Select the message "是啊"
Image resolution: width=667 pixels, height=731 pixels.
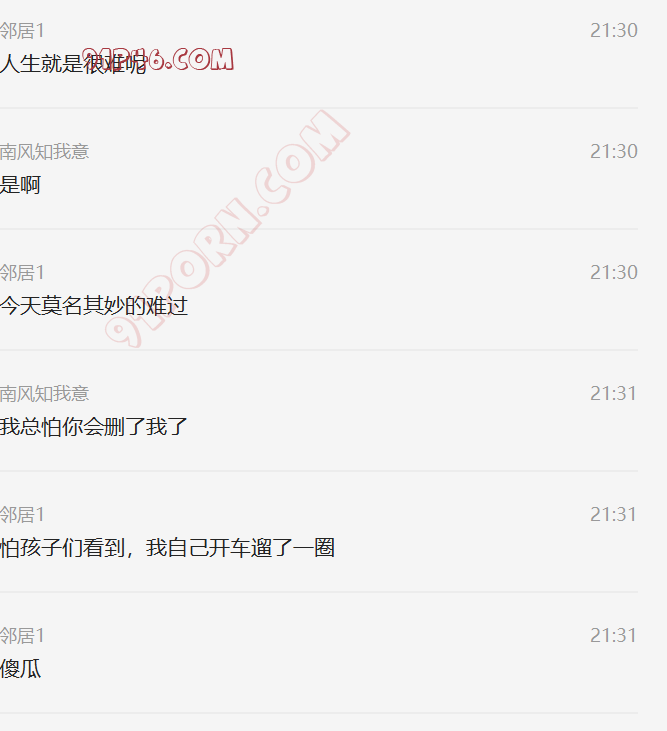(21, 185)
